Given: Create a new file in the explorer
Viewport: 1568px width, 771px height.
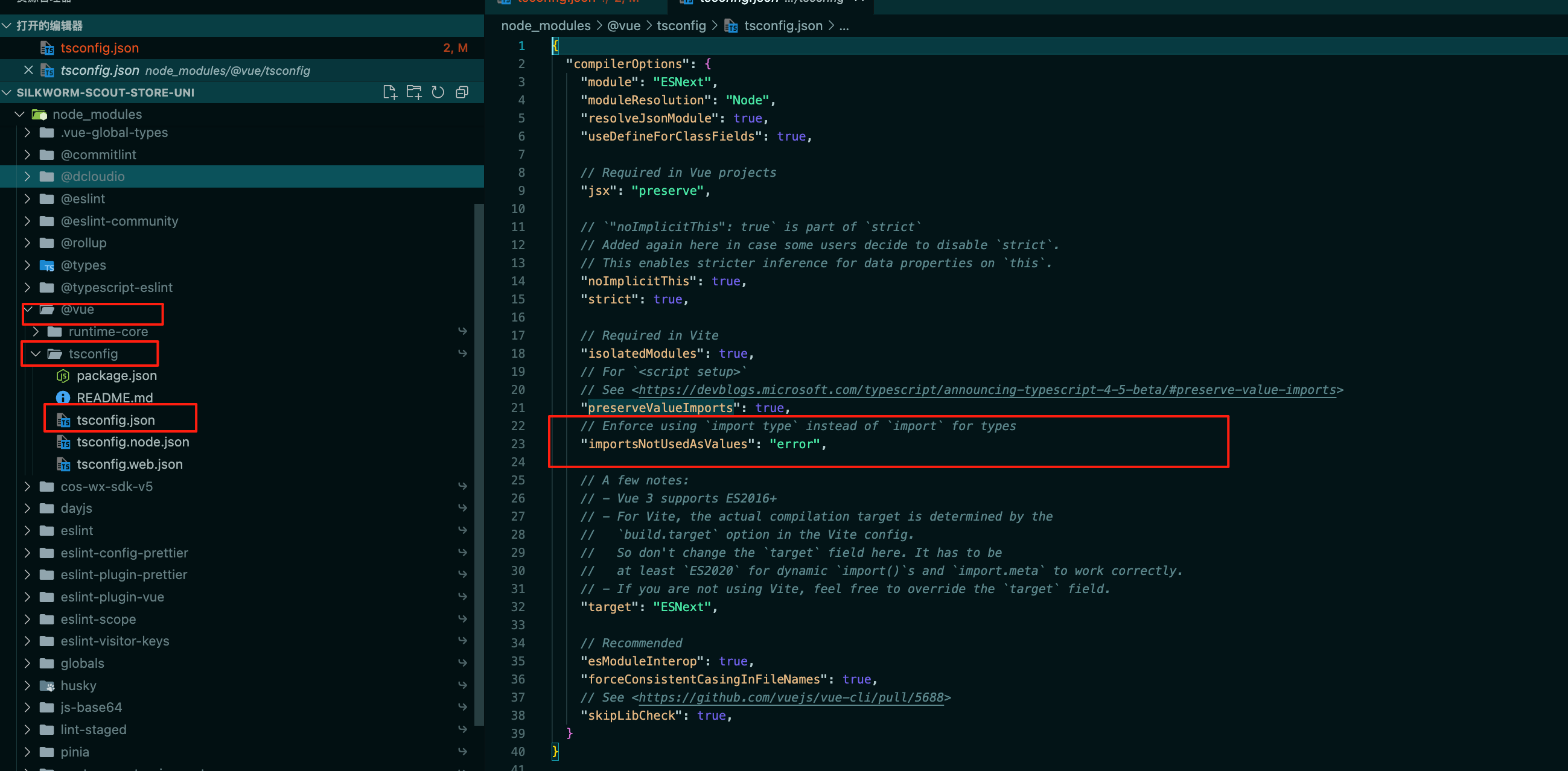Looking at the screenshot, I should click(390, 92).
